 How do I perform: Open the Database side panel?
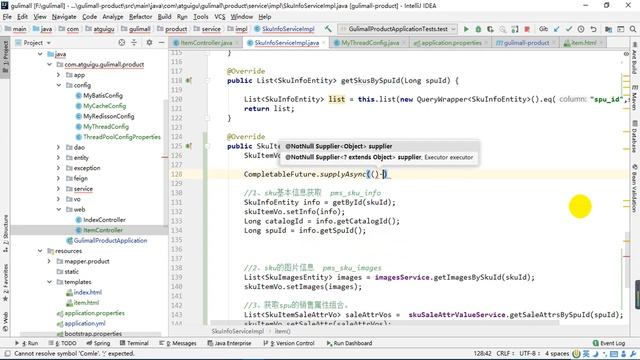click(635, 136)
